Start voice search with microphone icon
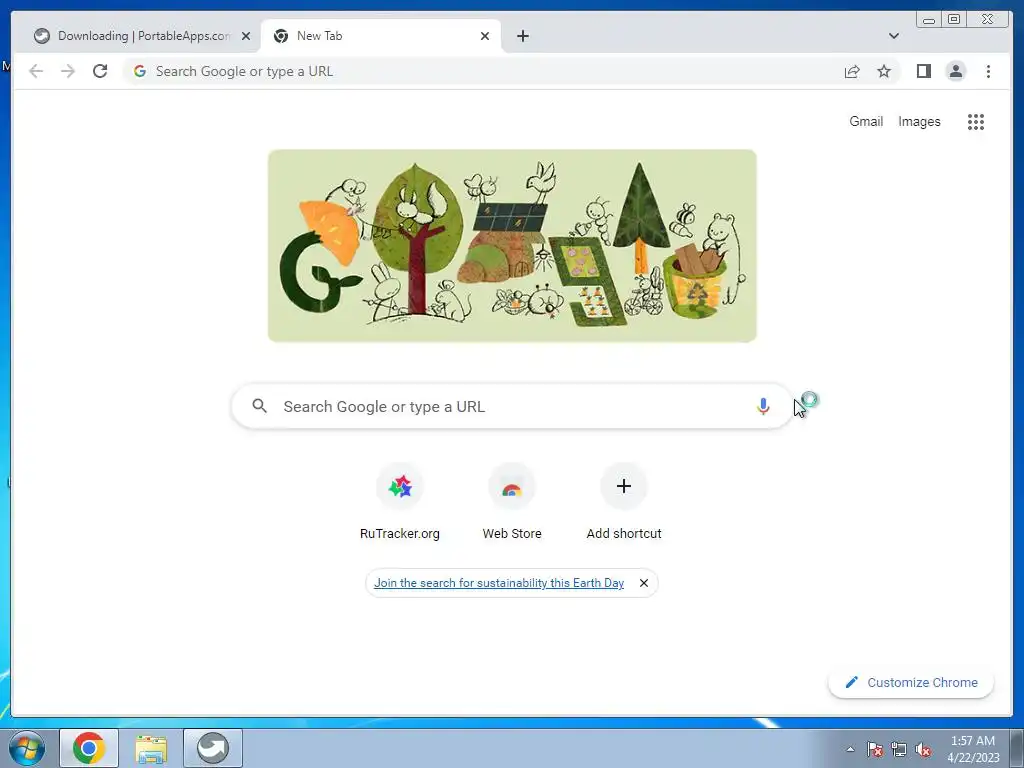Image resolution: width=1024 pixels, height=768 pixels. point(763,406)
